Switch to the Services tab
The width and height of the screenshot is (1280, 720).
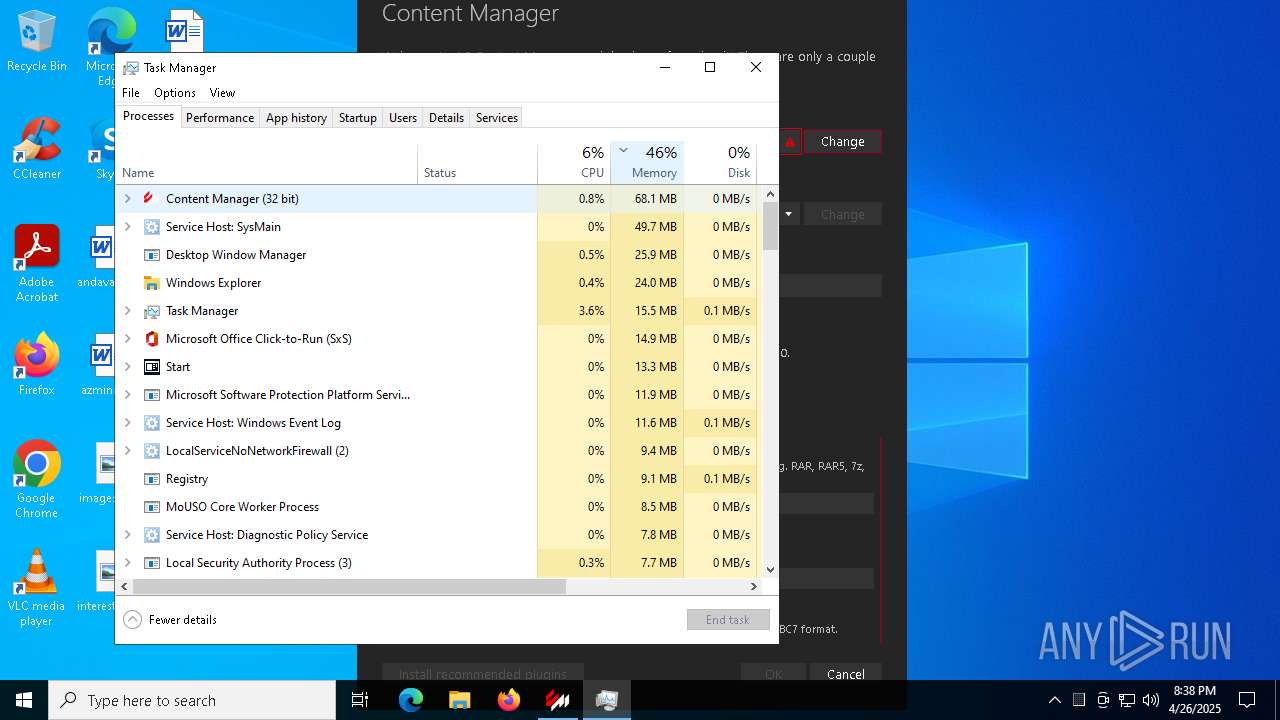[497, 118]
